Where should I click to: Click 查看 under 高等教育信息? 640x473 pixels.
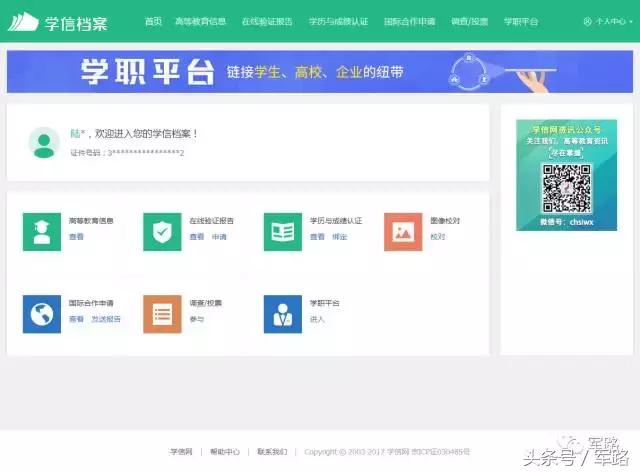(76, 236)
